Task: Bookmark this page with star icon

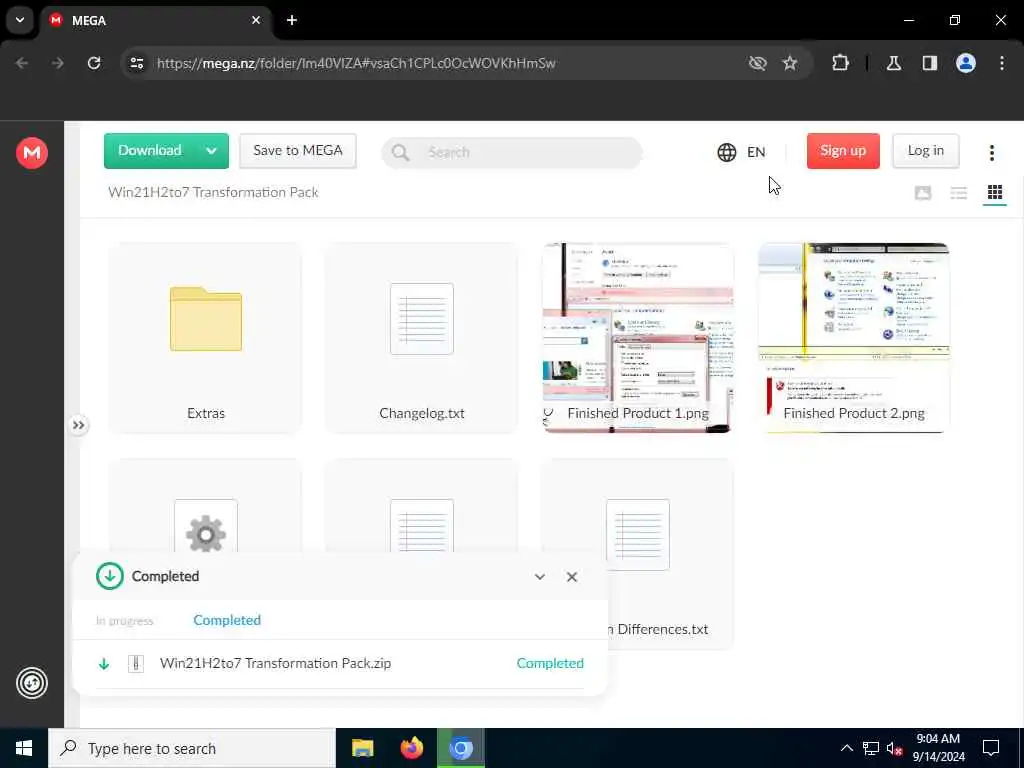Action: pos(790,63)
